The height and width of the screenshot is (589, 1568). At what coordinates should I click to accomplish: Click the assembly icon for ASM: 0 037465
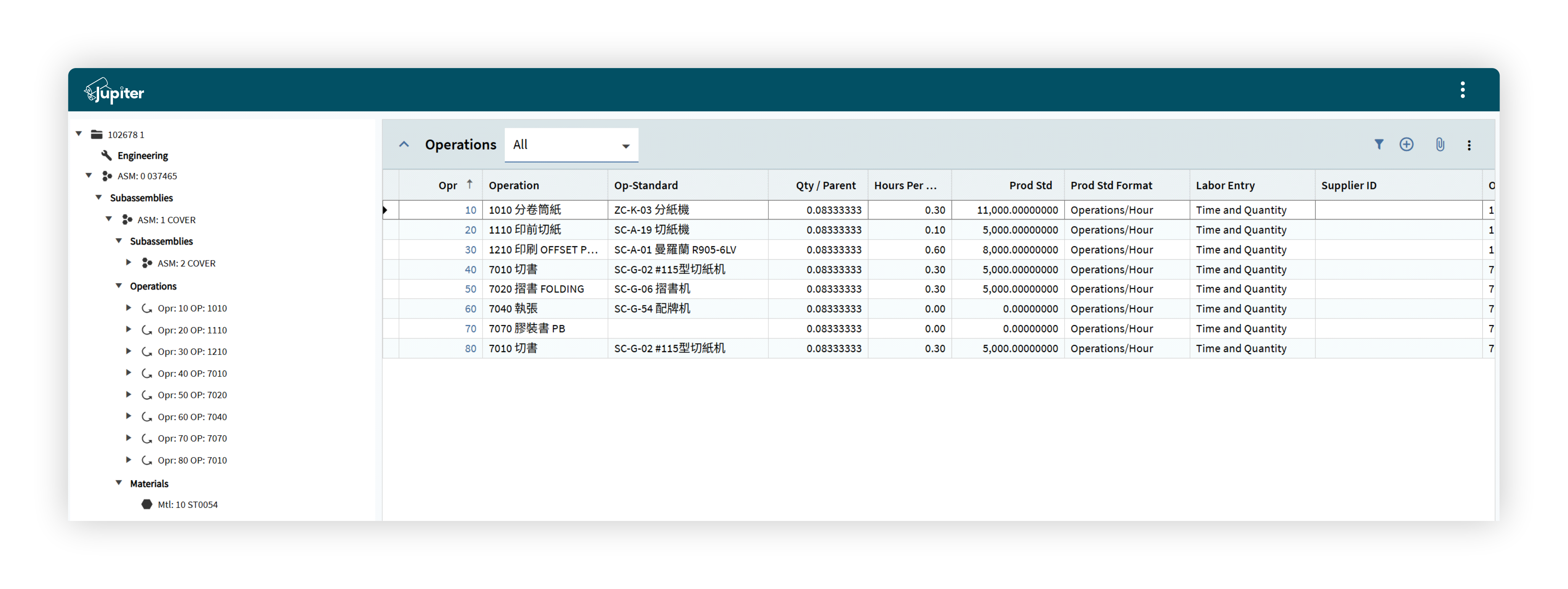tap(107, 176)
